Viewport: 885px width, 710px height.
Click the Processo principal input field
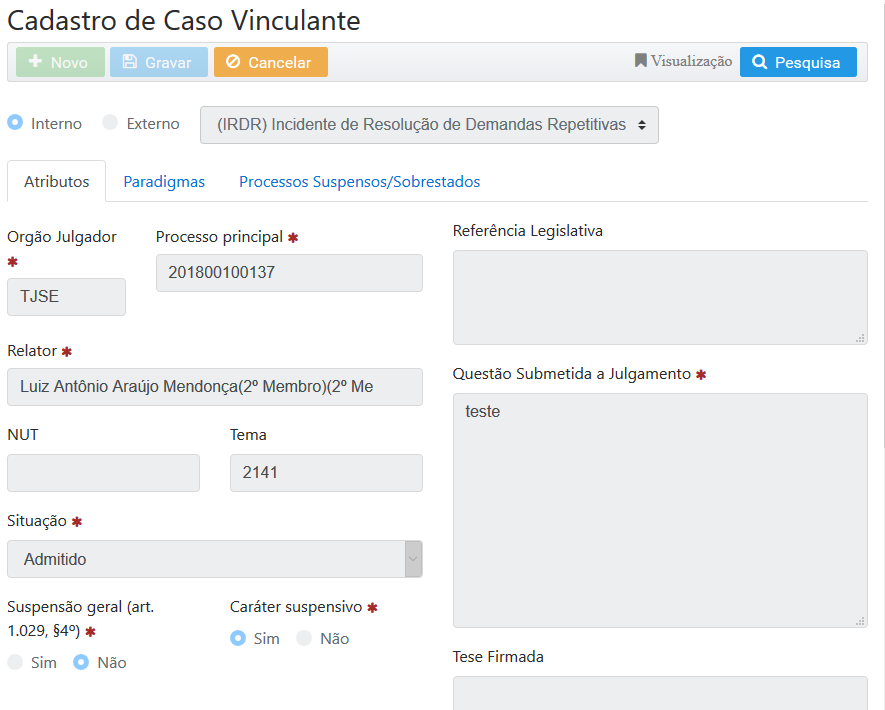click(289, 273)
